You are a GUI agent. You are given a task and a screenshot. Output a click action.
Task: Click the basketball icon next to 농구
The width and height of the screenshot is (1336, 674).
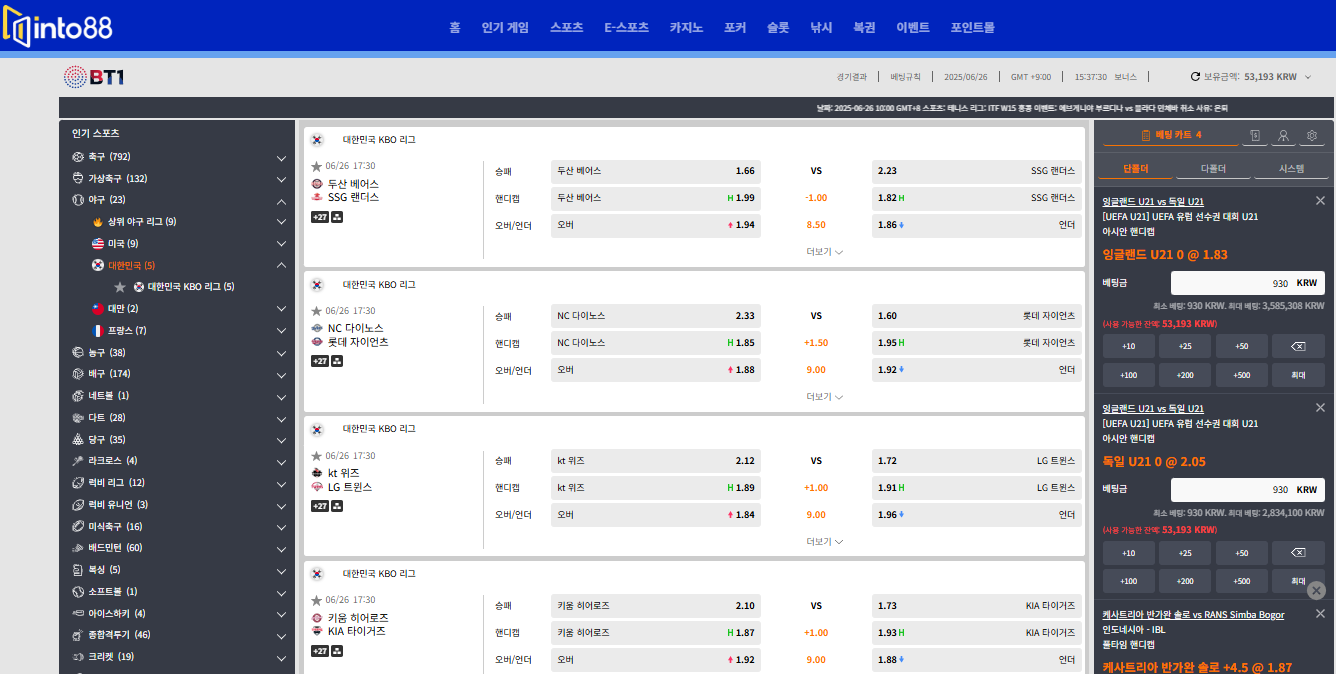[78, 352]
